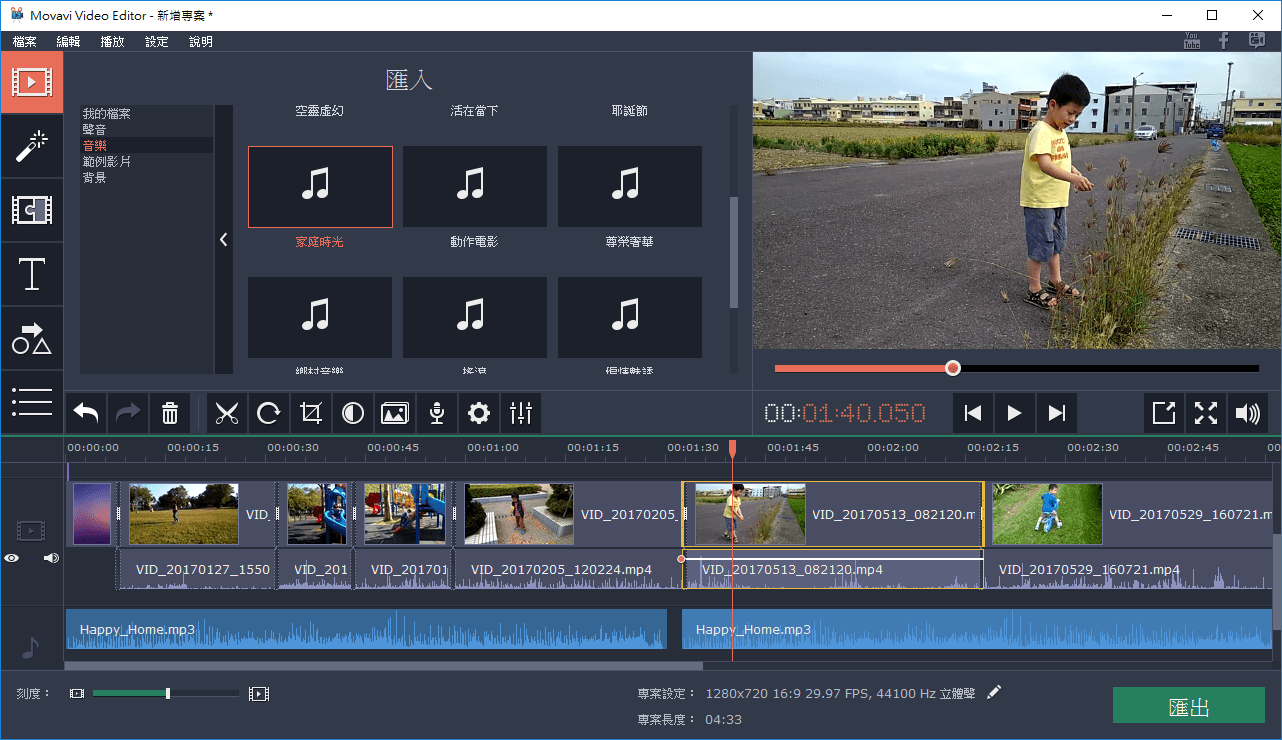The height and width of the screenshot is (740, 1282).
Task: Click the preview playback progress slider
Action: pos(952,367)
